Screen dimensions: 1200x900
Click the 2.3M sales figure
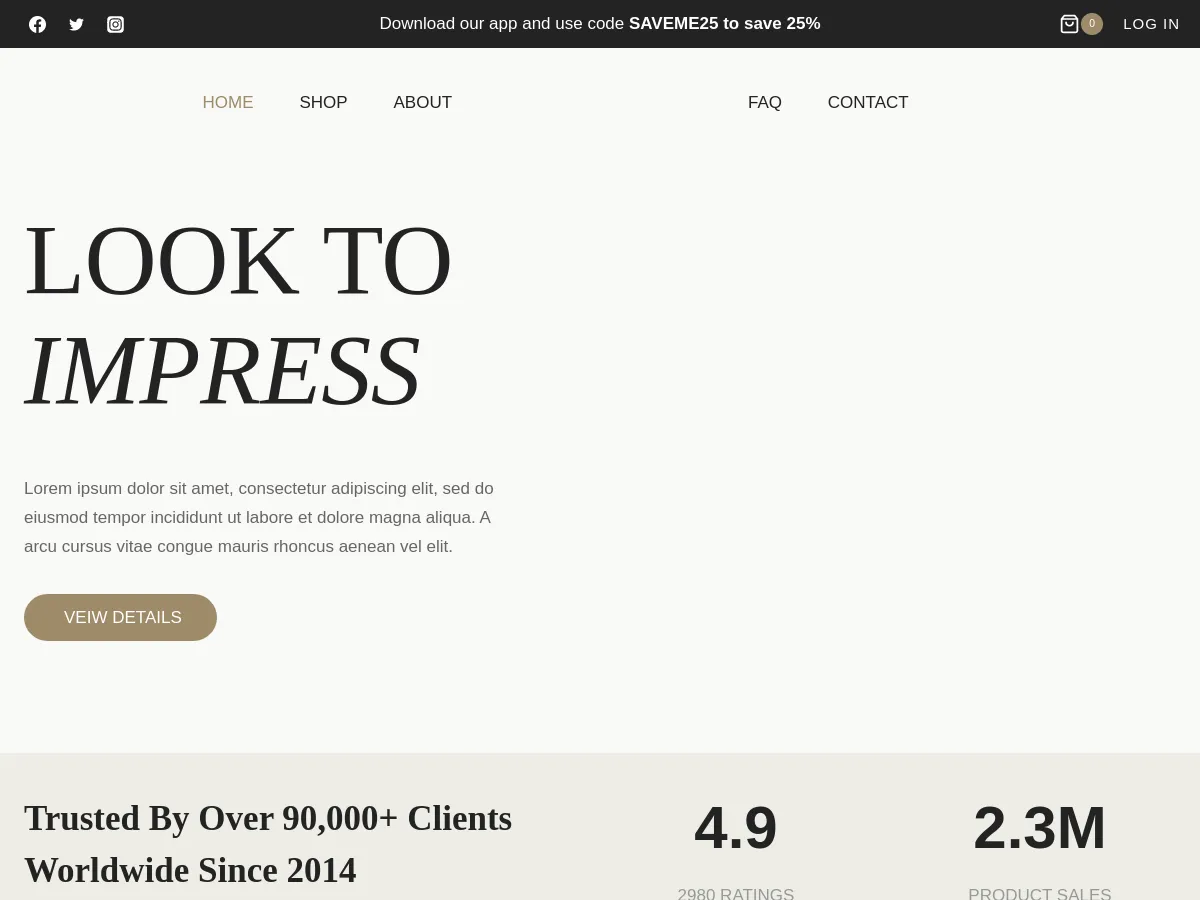1039,828
